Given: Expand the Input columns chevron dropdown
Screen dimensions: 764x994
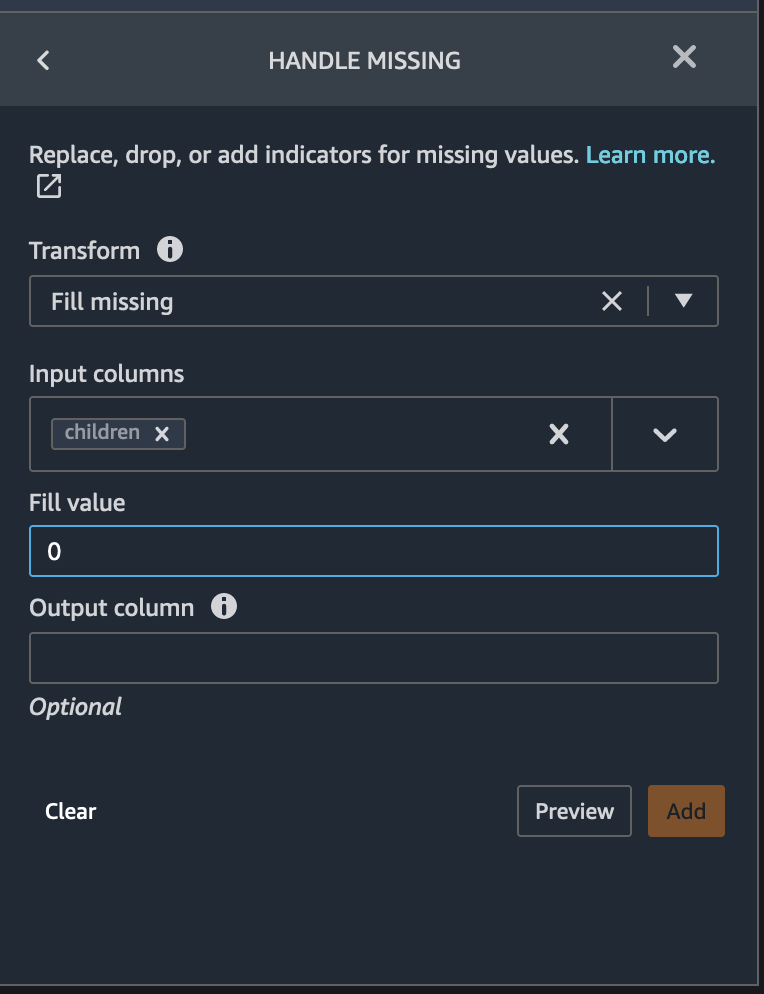Looking at the screenshot, I should [665, 434].
